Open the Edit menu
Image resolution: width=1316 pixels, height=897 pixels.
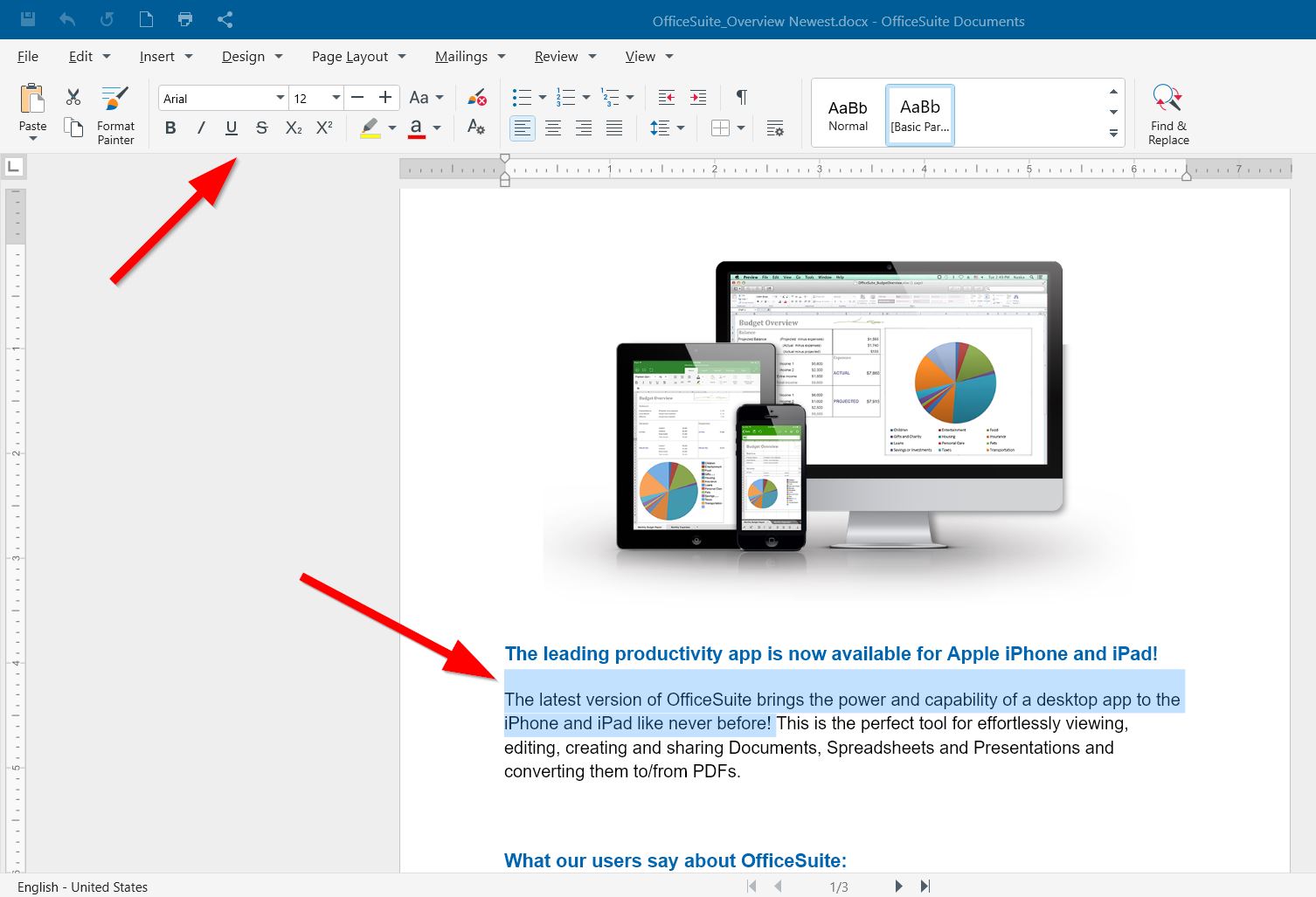(90, 56)
